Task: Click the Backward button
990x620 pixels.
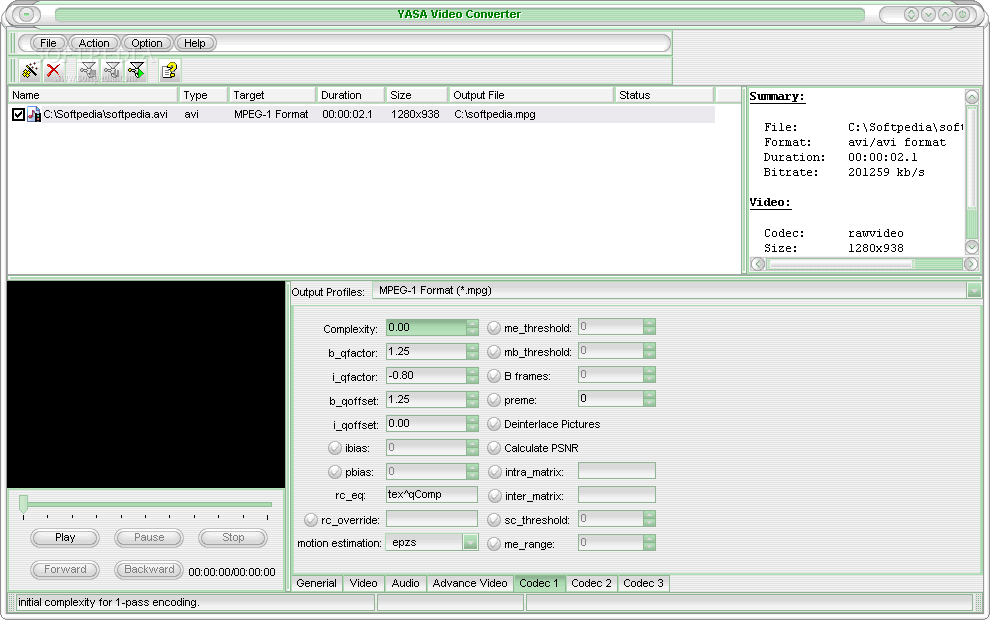Action: pyautogui.click(x=149, y=569)
